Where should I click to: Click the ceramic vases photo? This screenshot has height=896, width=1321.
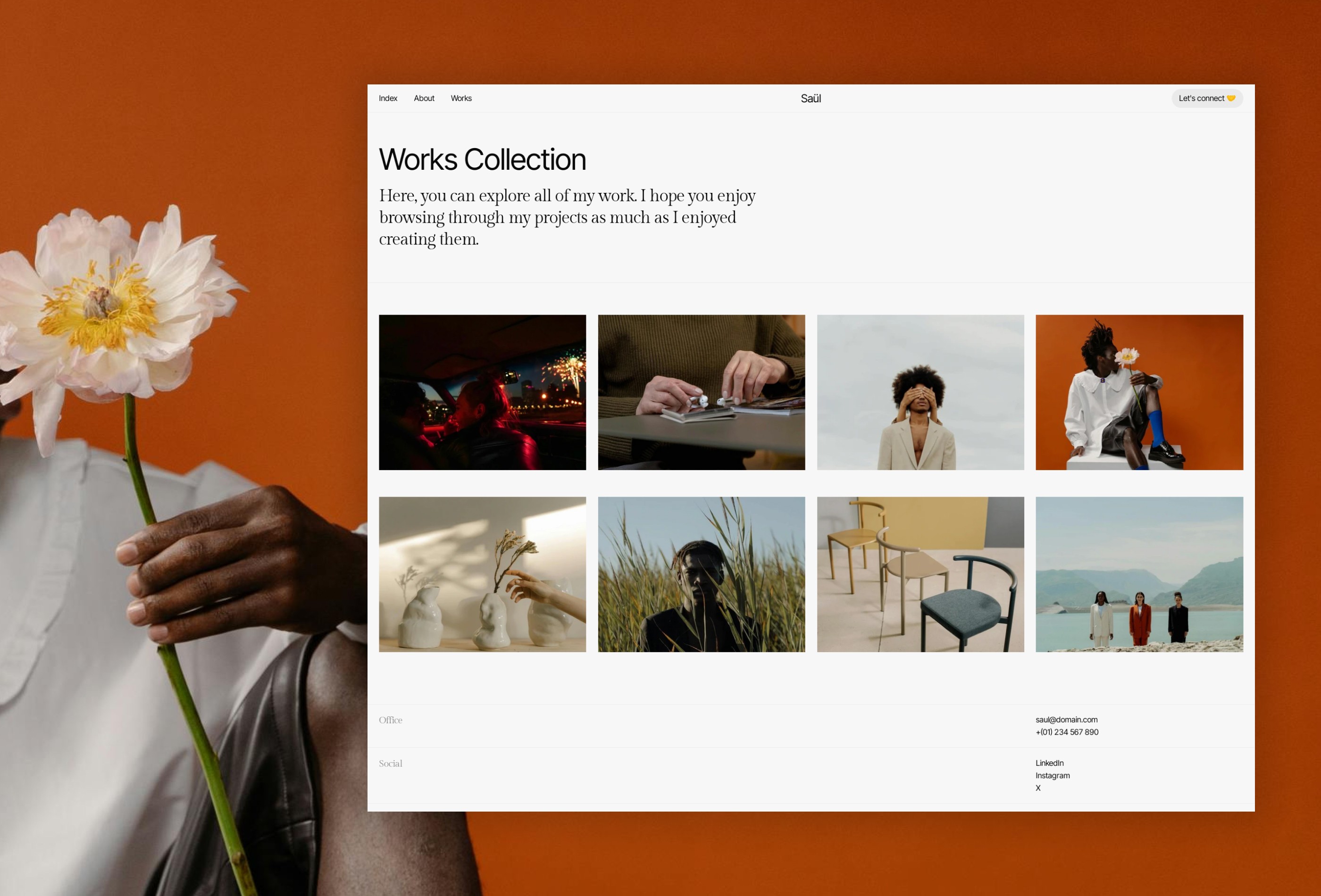coord(482,574)
